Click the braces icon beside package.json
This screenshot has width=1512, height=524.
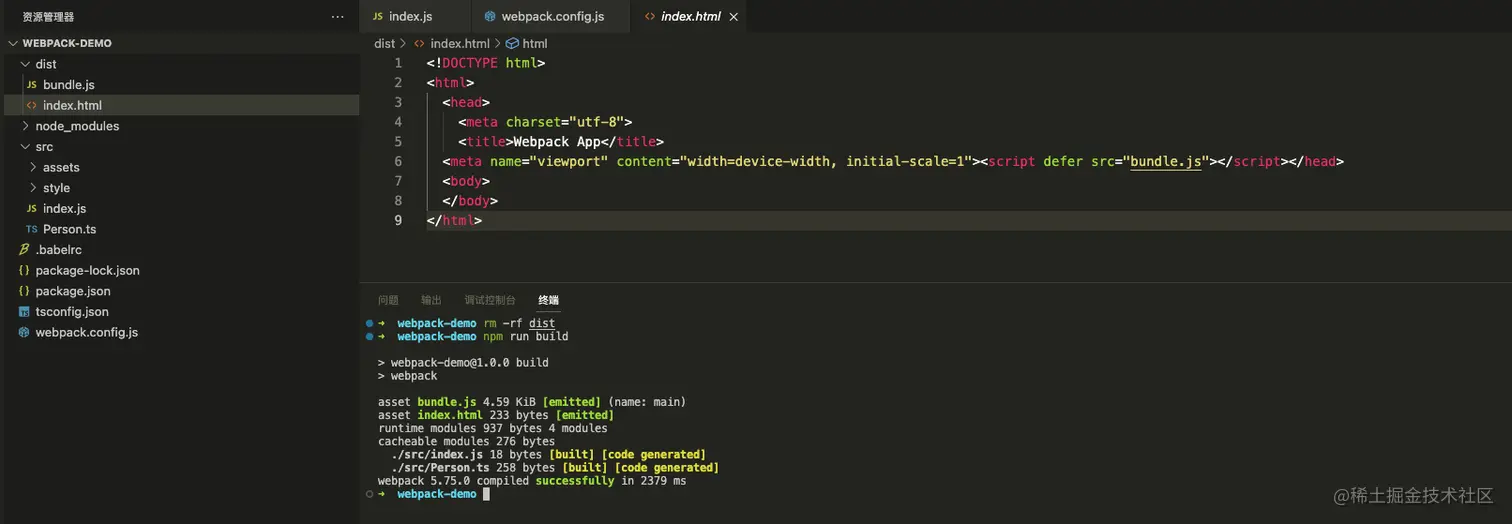pyautogui.click(x=24, y=291)
